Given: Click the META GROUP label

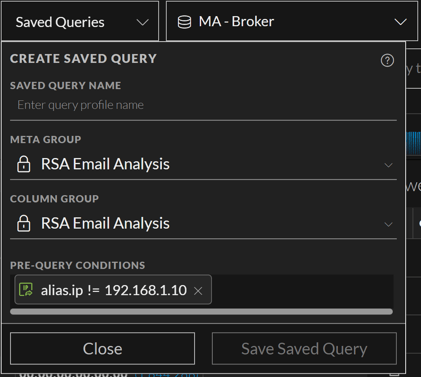Looking at the screenshot, I should tap(46, 139).
